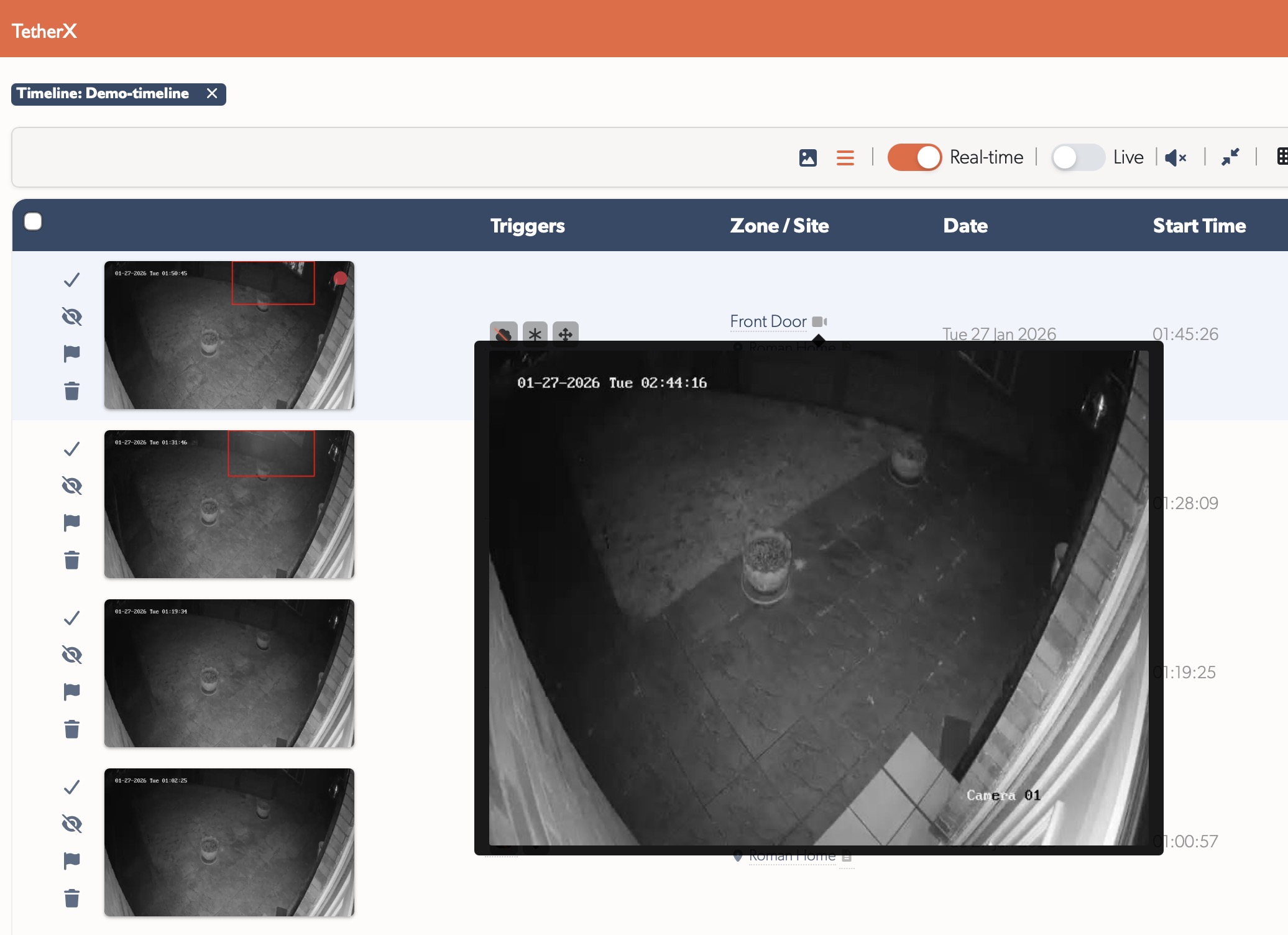Open the Roman Home site link

(793, 856)
